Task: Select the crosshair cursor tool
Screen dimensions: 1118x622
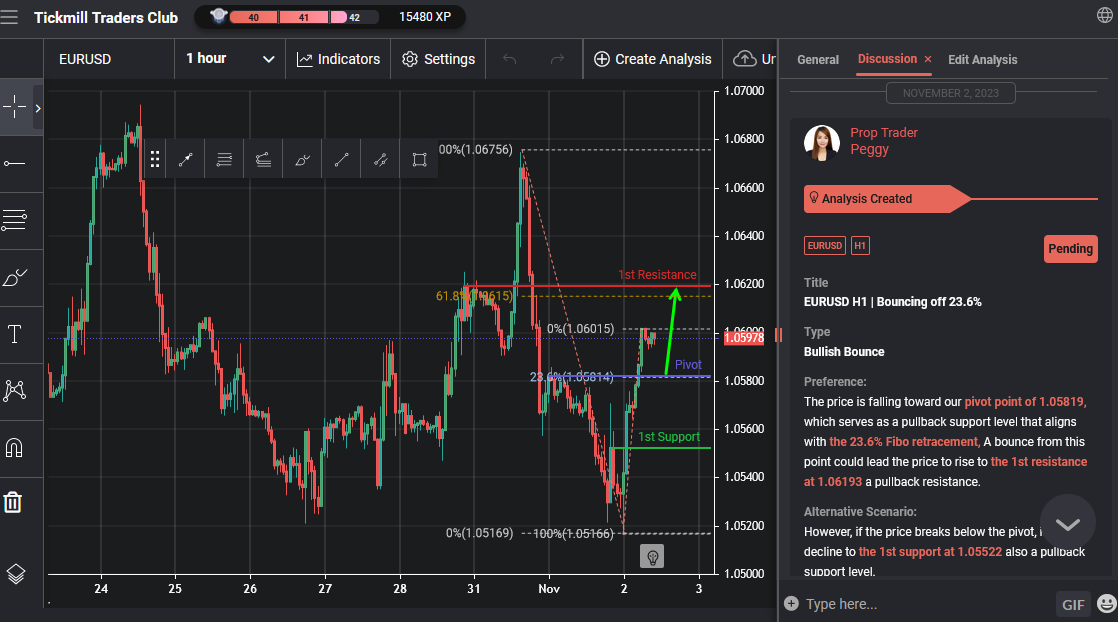Action: 14,108
